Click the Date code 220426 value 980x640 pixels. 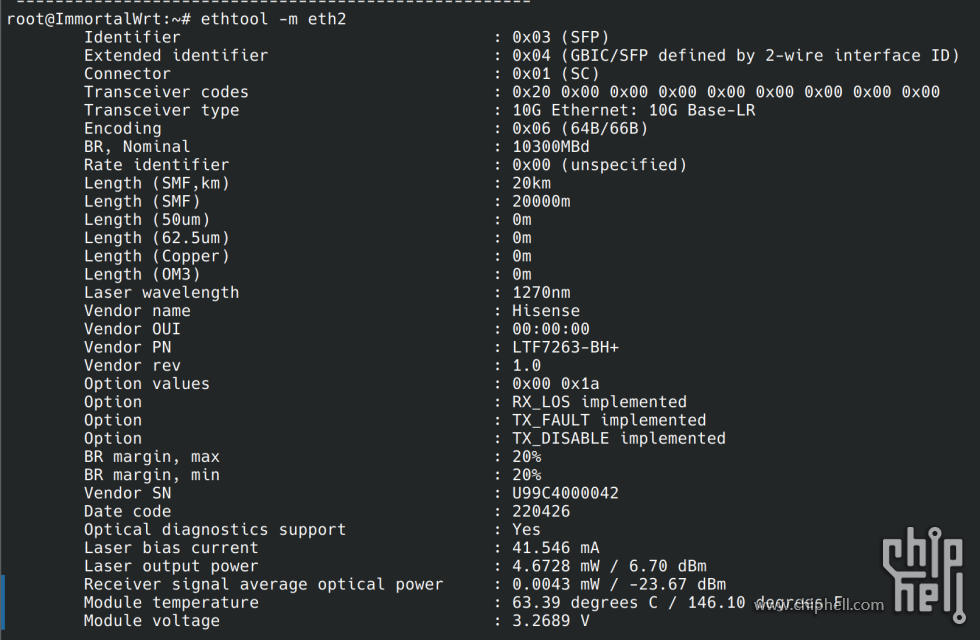point(541,511)
